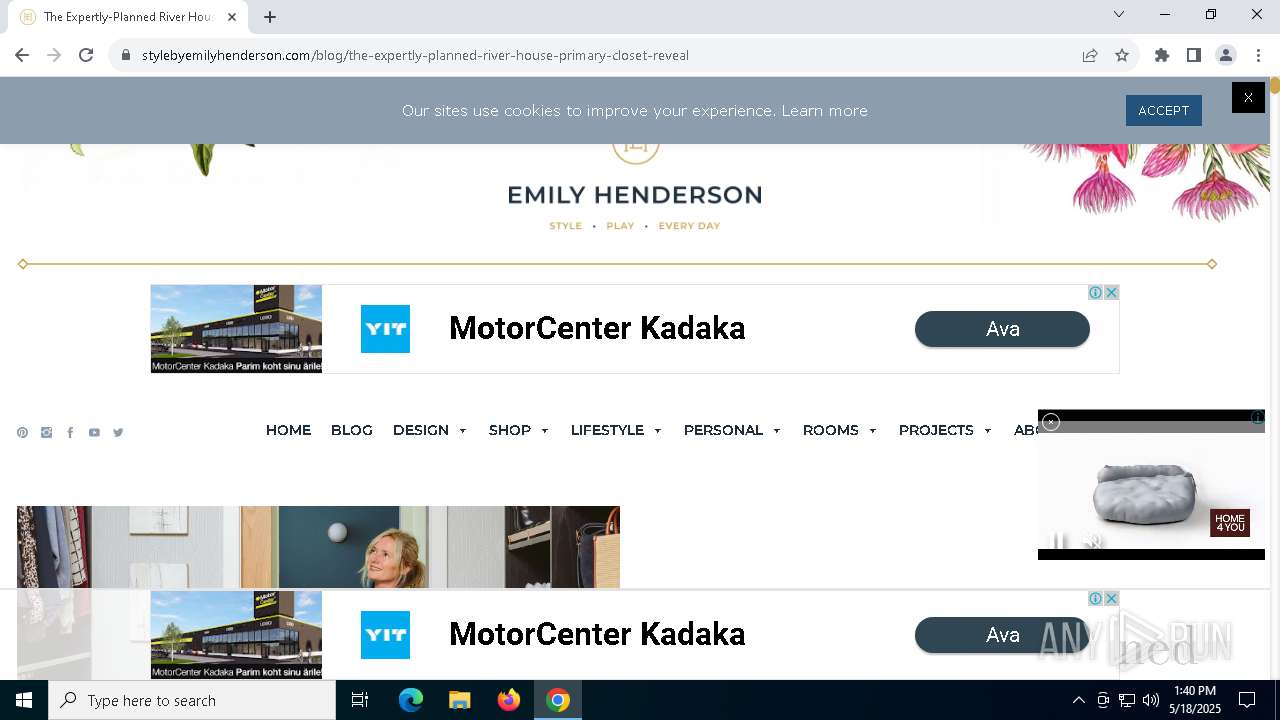This screenshot has width=1280, height=720.
Task: Expand the DESIGN dropdown arrow
Action: (463, 431)
